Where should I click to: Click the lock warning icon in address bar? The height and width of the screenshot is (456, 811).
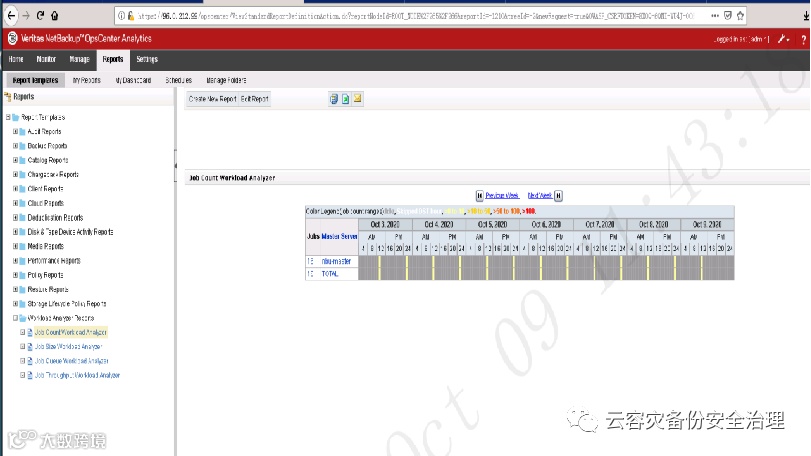tap(131, 16)
